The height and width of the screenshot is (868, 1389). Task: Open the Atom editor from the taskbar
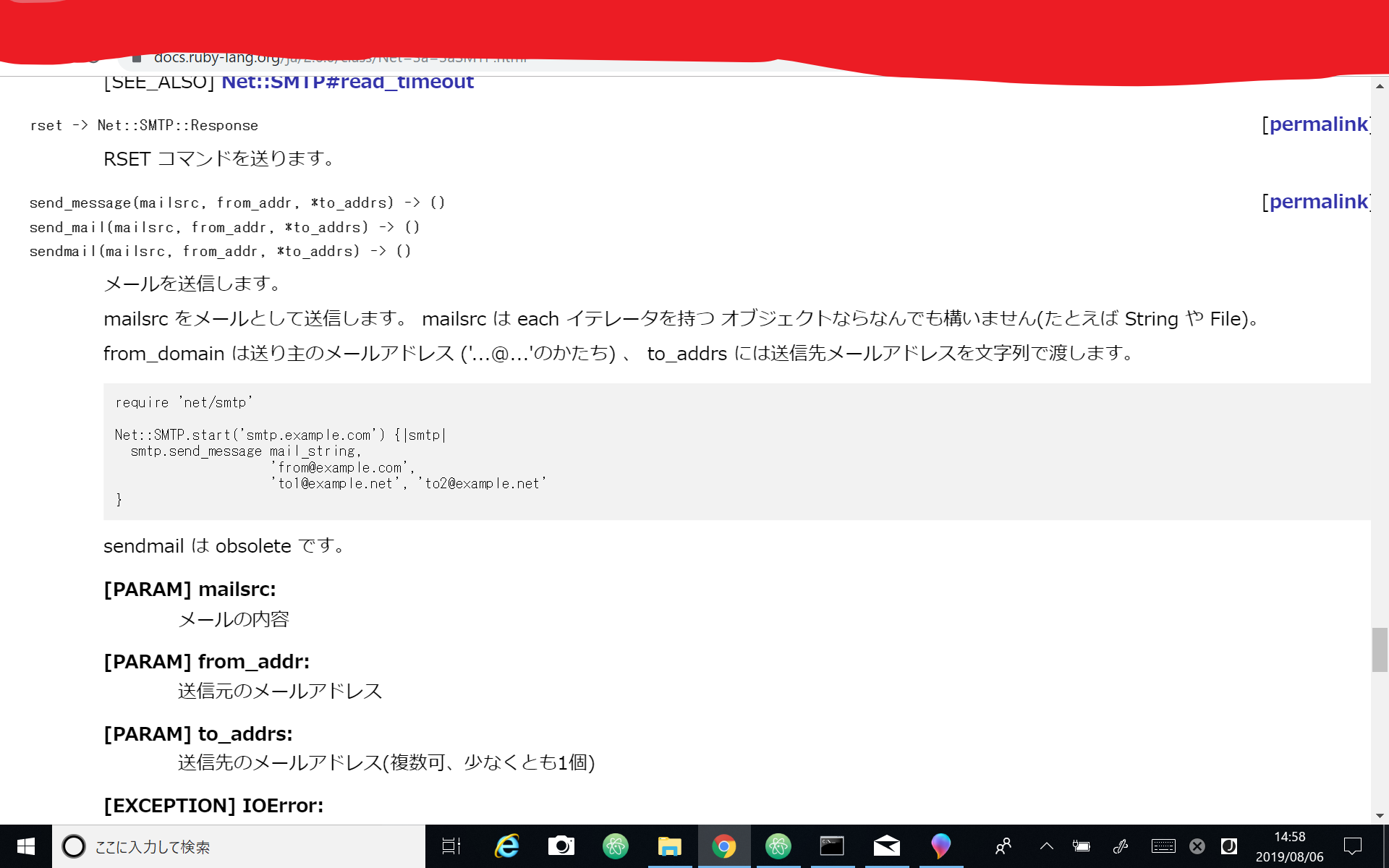click(x=616, y=846)
